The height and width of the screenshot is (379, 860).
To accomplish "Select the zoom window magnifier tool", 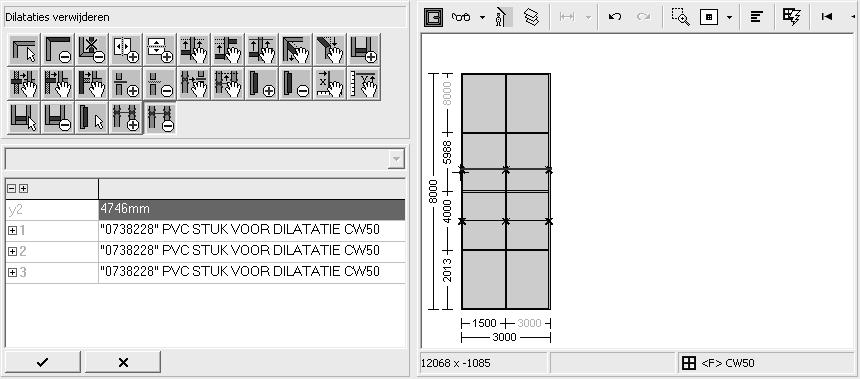I will (680, 17).
